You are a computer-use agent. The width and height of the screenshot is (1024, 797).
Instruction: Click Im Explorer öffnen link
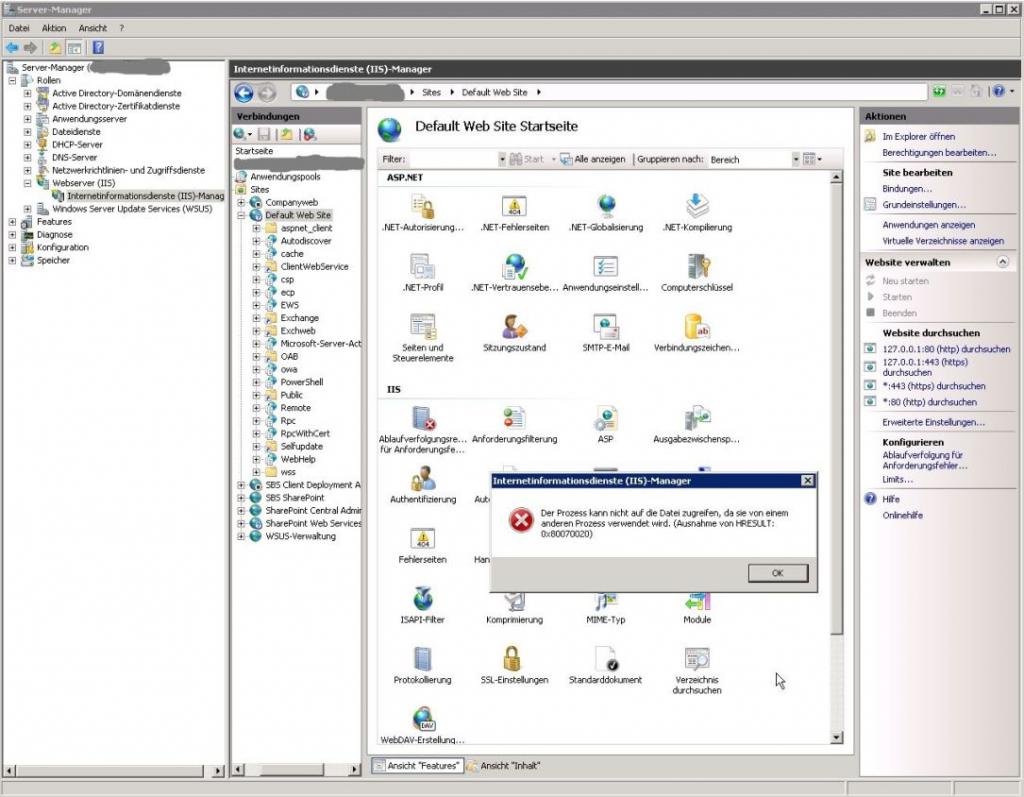pos(918,137)
